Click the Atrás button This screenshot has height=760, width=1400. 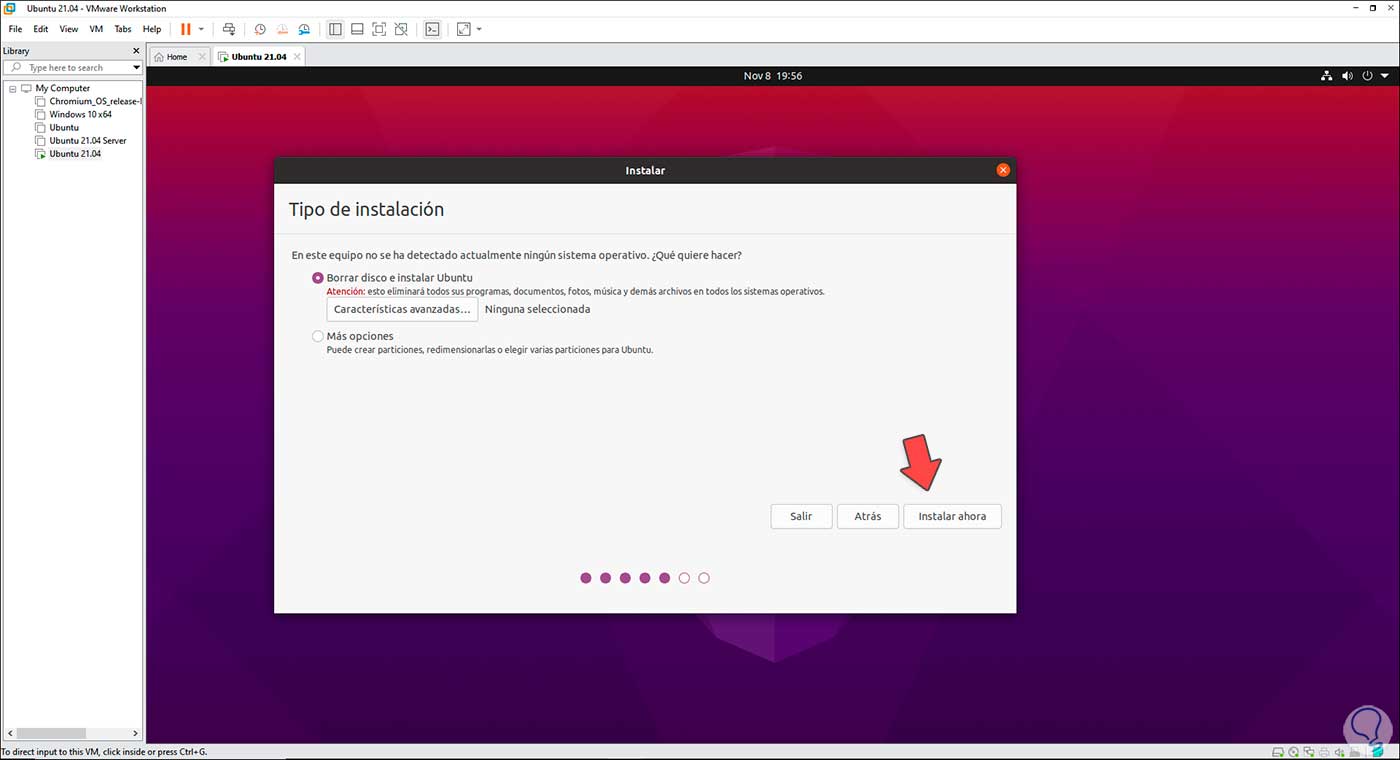pos(868,516)
